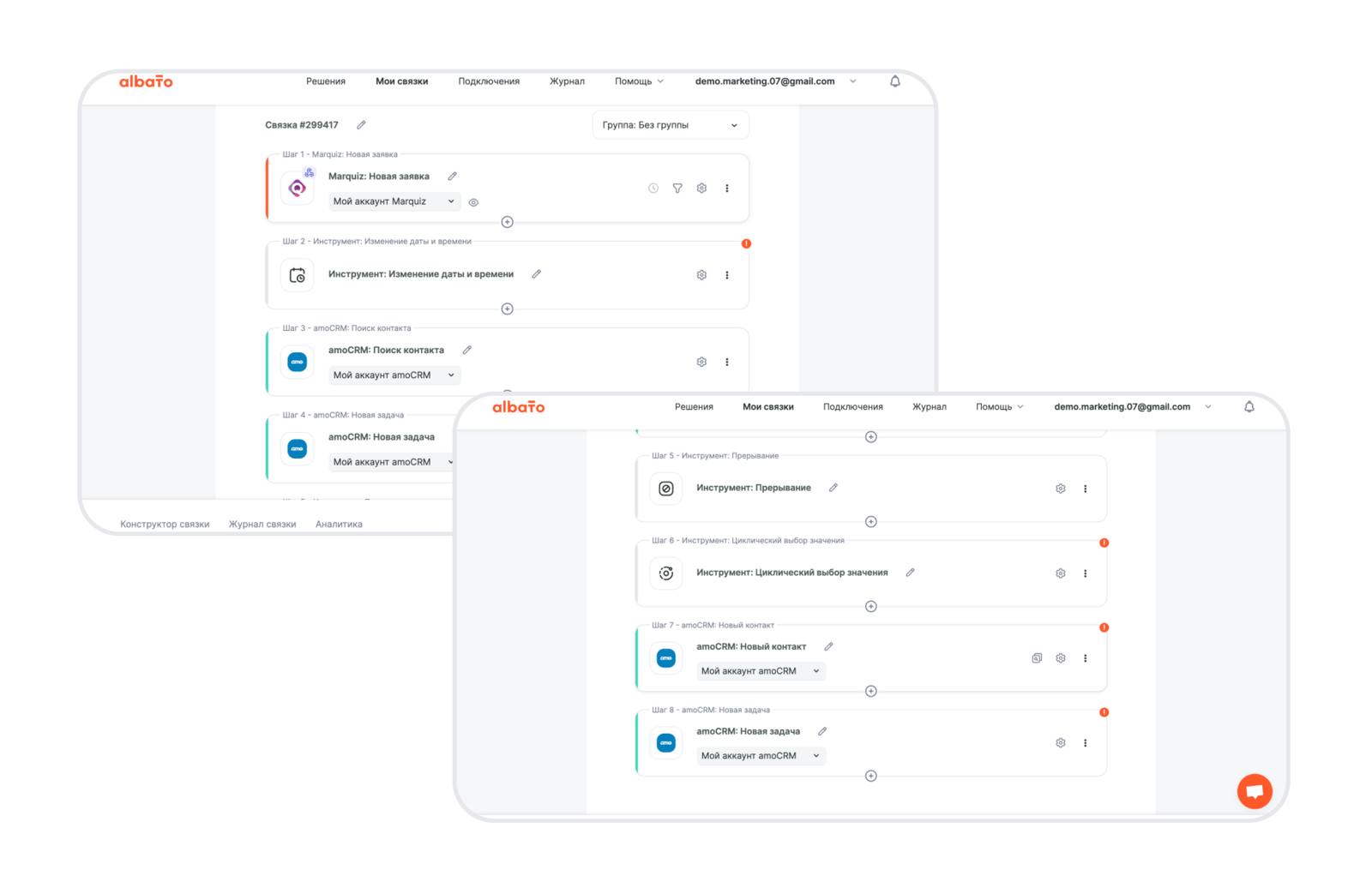Open the clock schedule icon on Marquiz step
Screen dimensions: 1372x894
[653, 189]
